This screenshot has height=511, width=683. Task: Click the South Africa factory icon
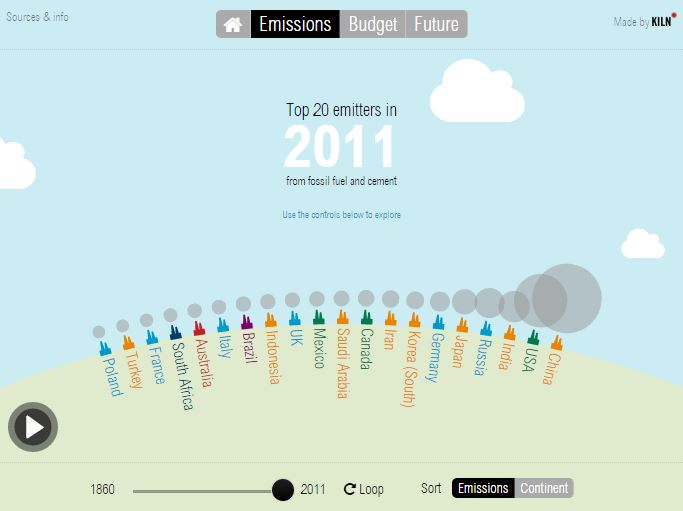click(x=176, y=332)
